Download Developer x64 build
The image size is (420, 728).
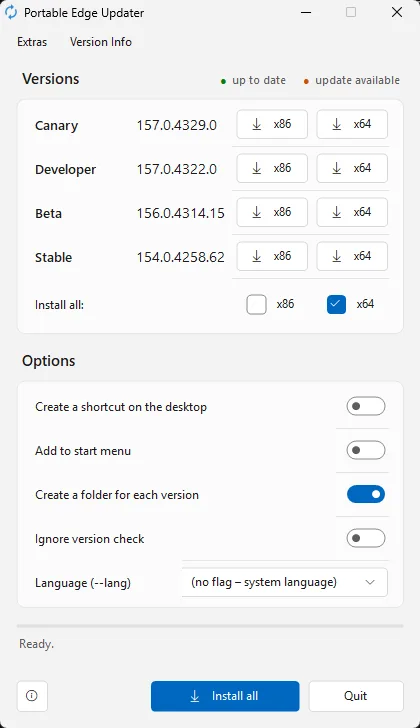click(352, 168)
